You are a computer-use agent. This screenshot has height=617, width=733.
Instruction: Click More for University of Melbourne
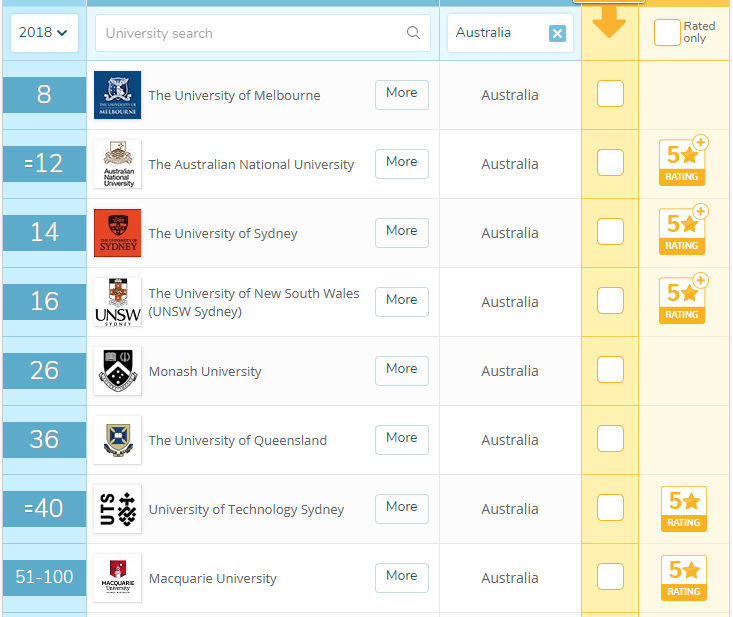coord(402,95)
